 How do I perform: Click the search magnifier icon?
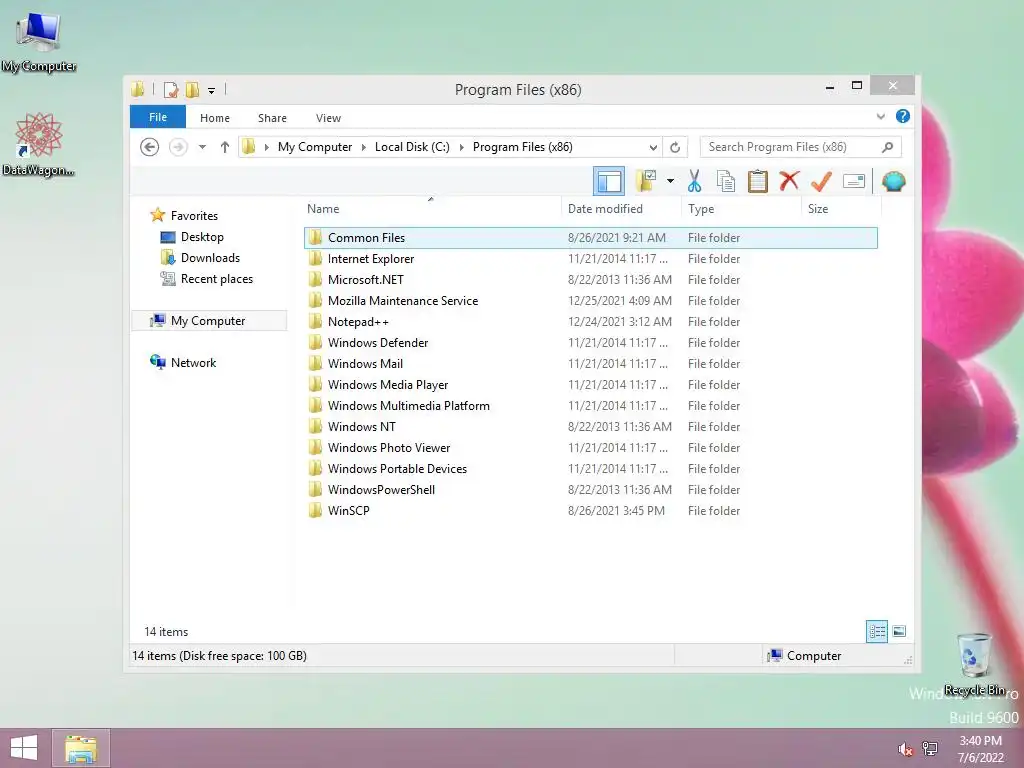click(x=887, y=147)
